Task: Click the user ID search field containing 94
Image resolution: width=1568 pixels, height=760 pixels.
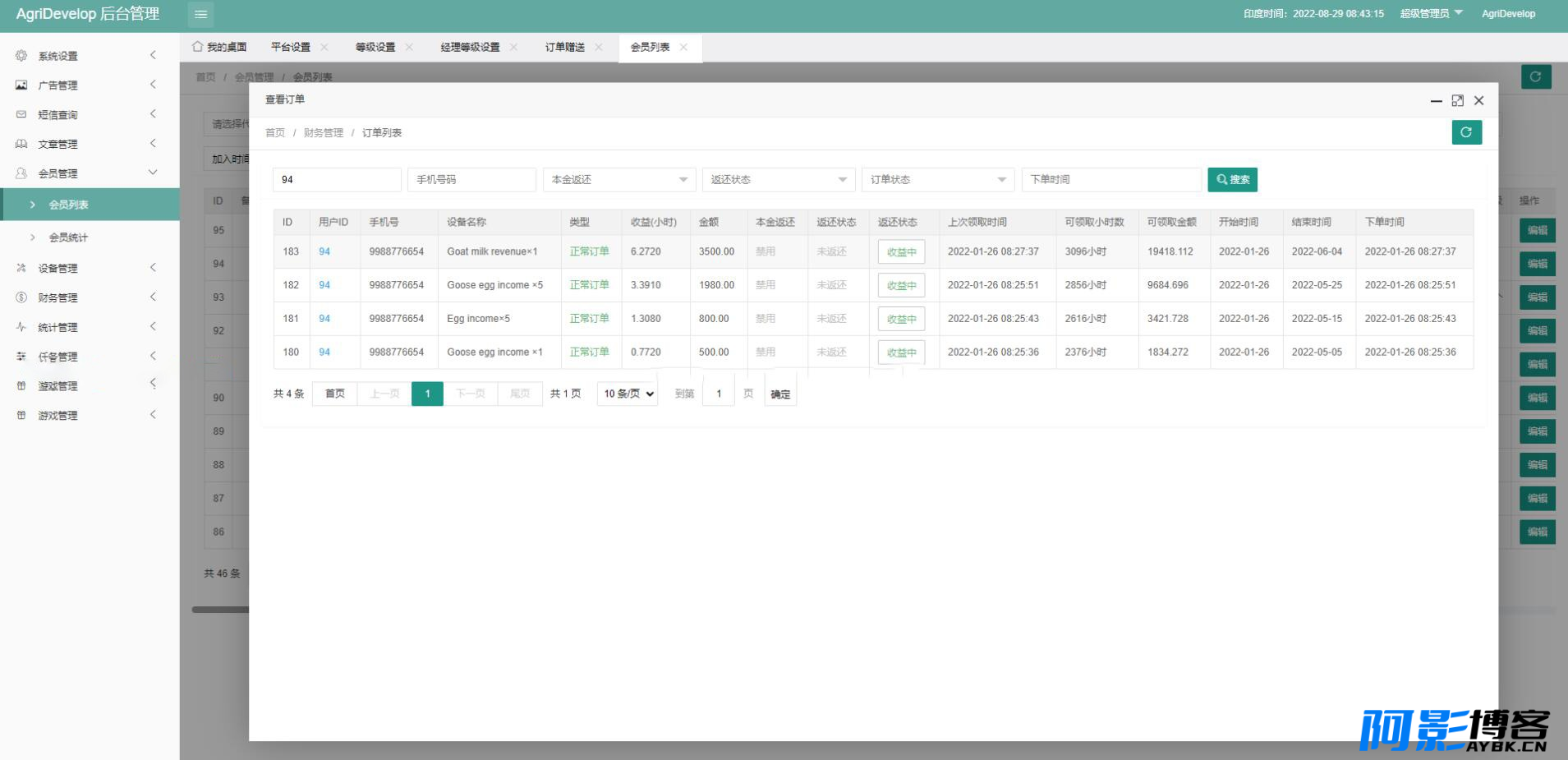Action: coord(337,179)
